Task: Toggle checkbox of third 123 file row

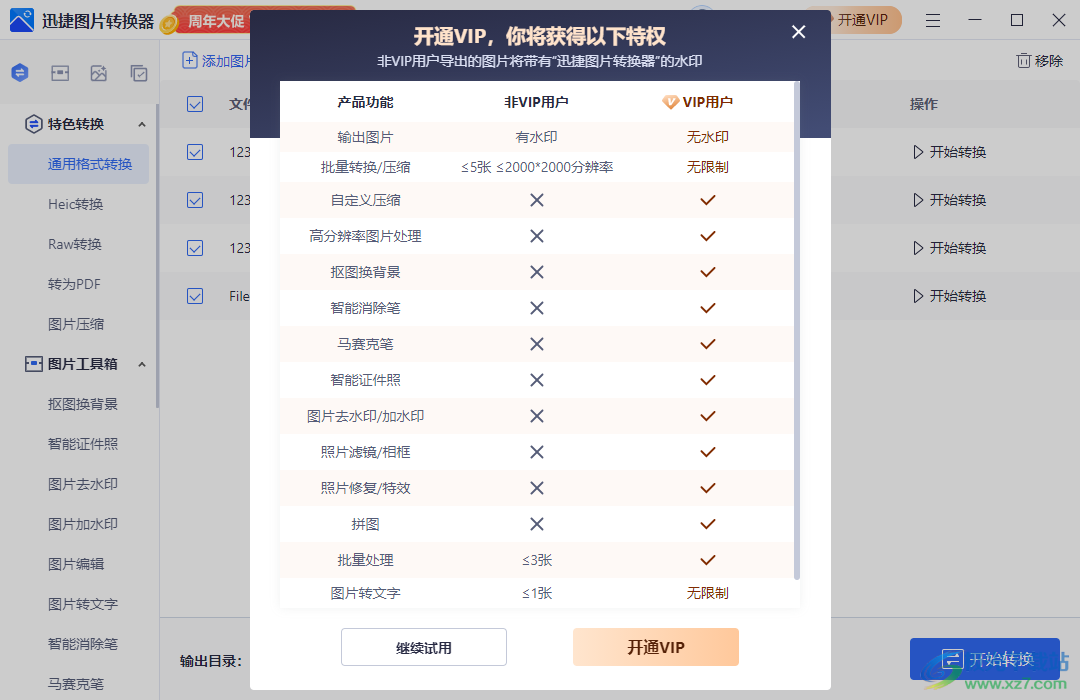Action: 195,247
